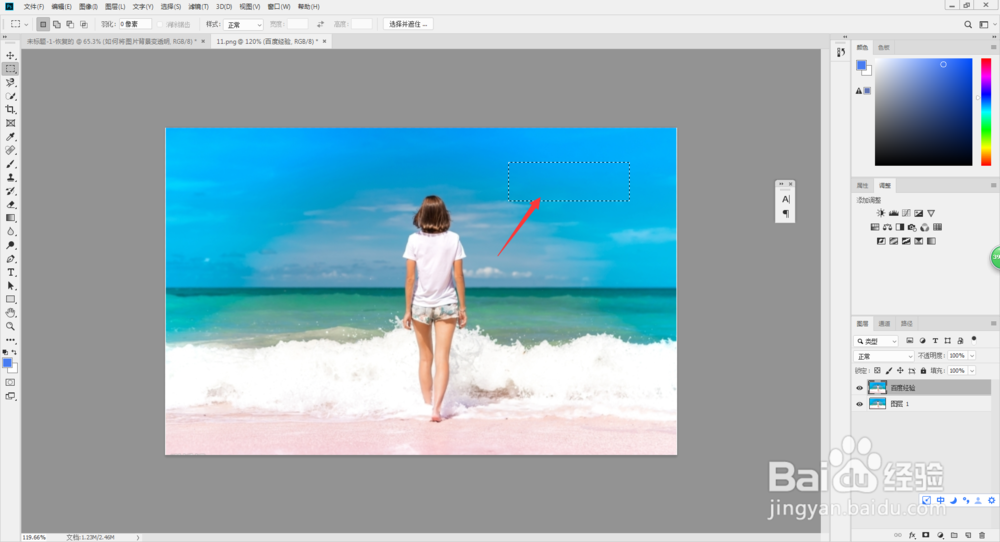1000x542 pixels.
Task: Enable New Selection mode in options bar
Action: 43,24
